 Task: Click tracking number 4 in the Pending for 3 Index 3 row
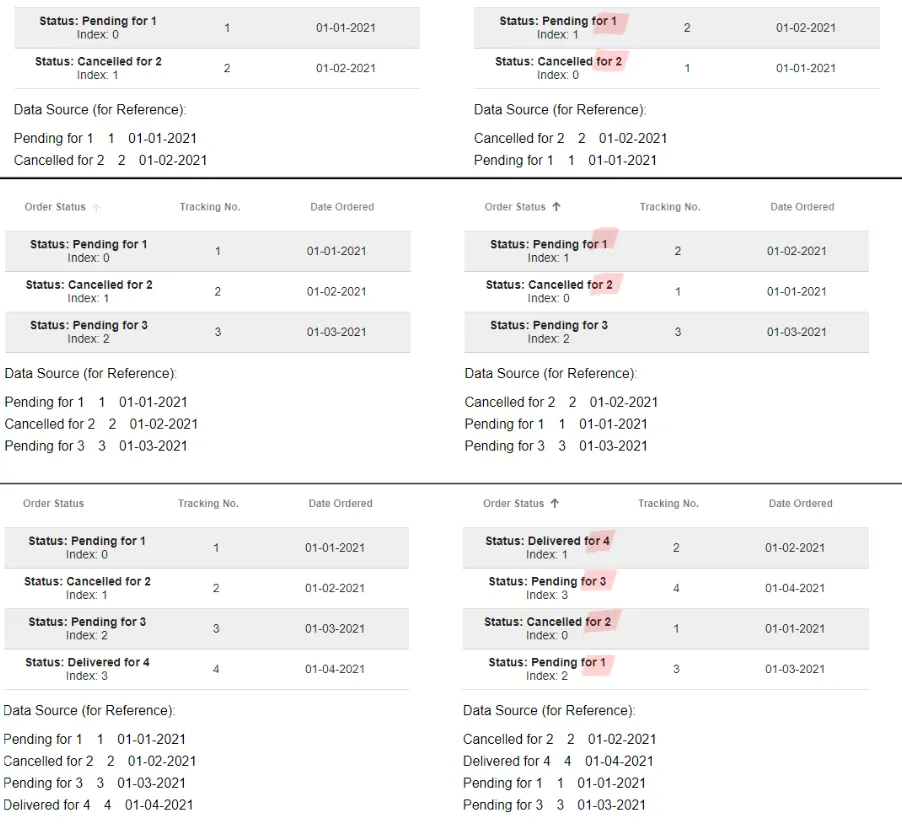(x=676, y=589)
